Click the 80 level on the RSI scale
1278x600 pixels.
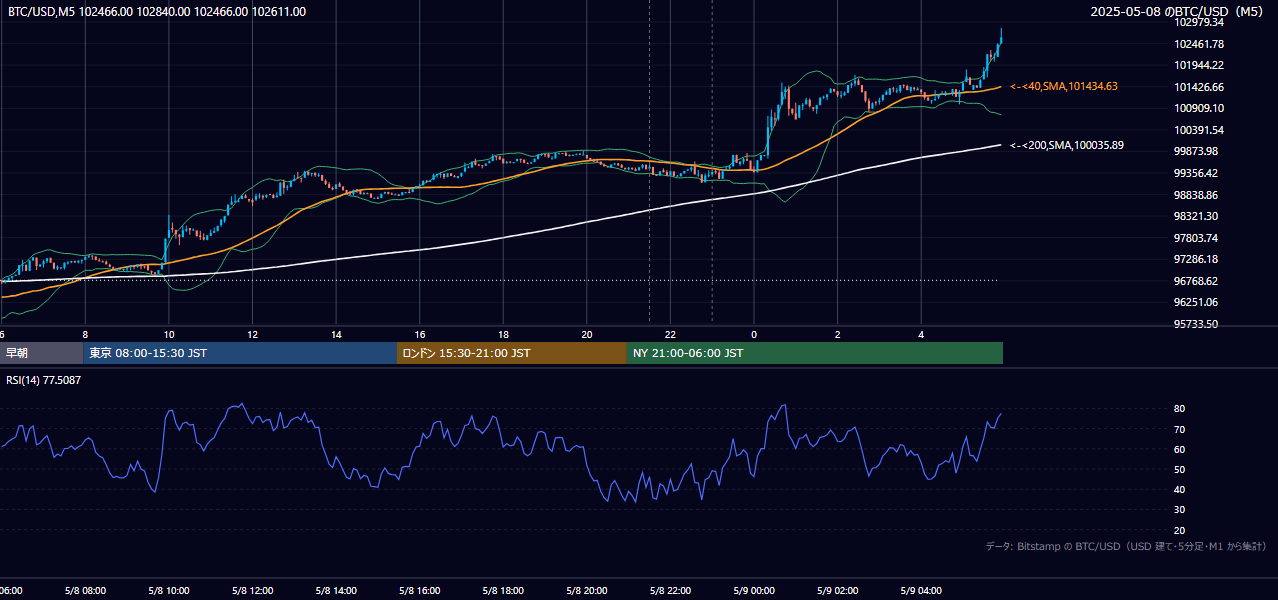pyautogui.click(x=1180, y=409)
